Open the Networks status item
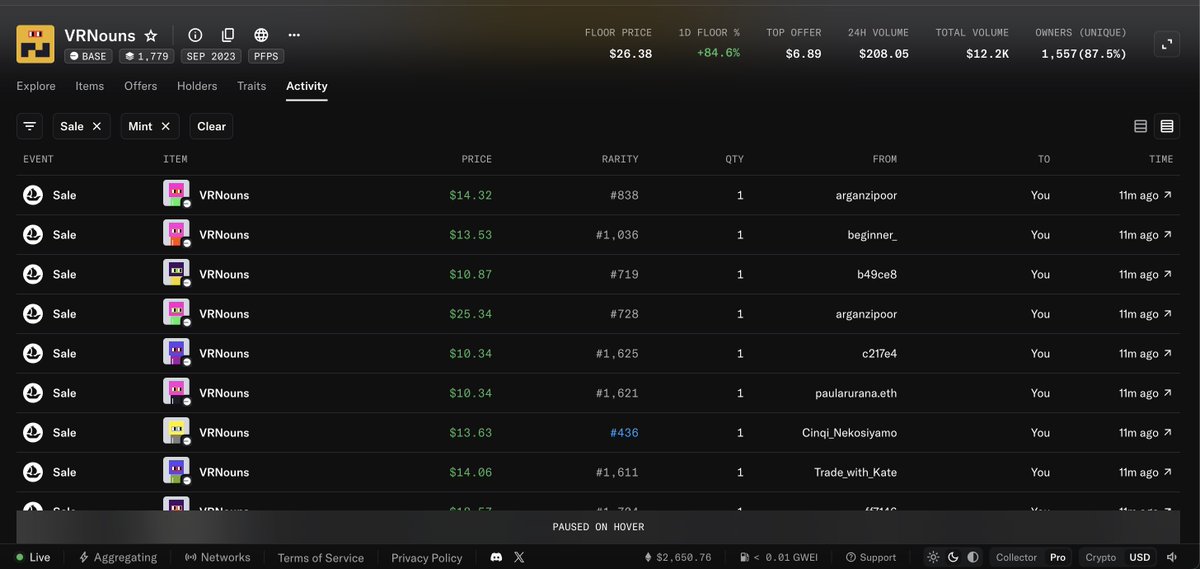 [x=217, y=557]
